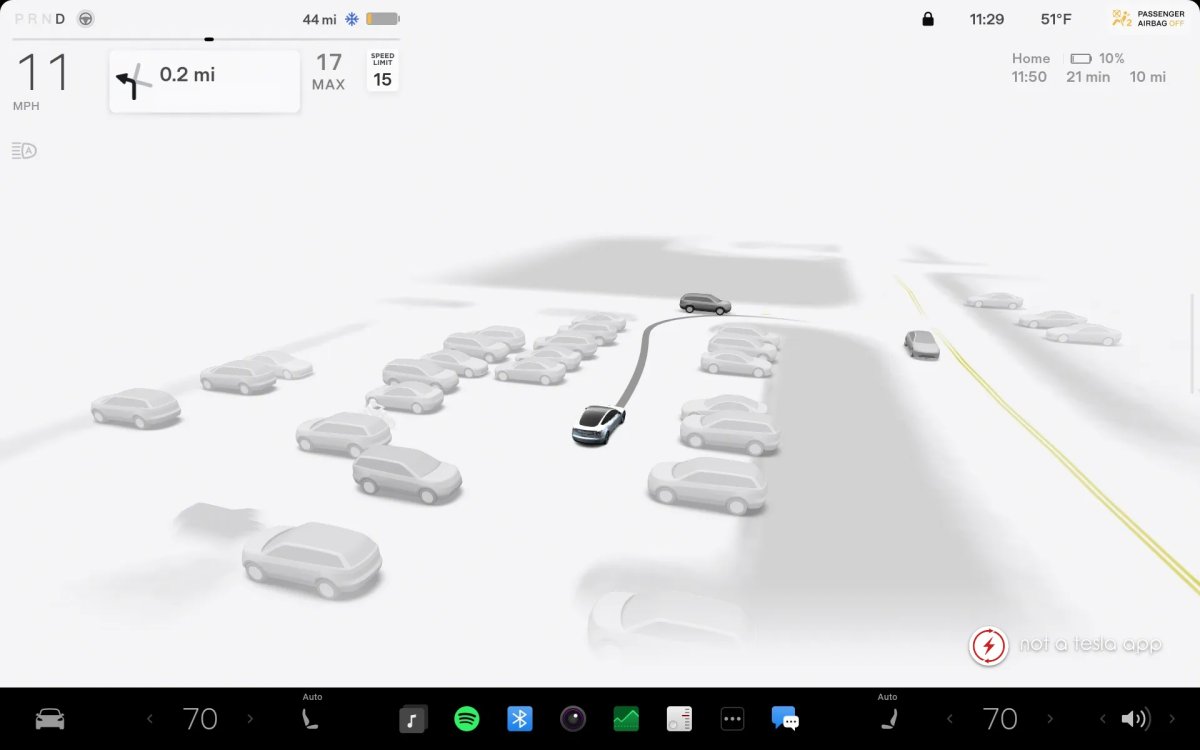Open the Radio tuner app icon
Screen dimensions: 1200x750
pyautogui.click(x=679, y=718)
